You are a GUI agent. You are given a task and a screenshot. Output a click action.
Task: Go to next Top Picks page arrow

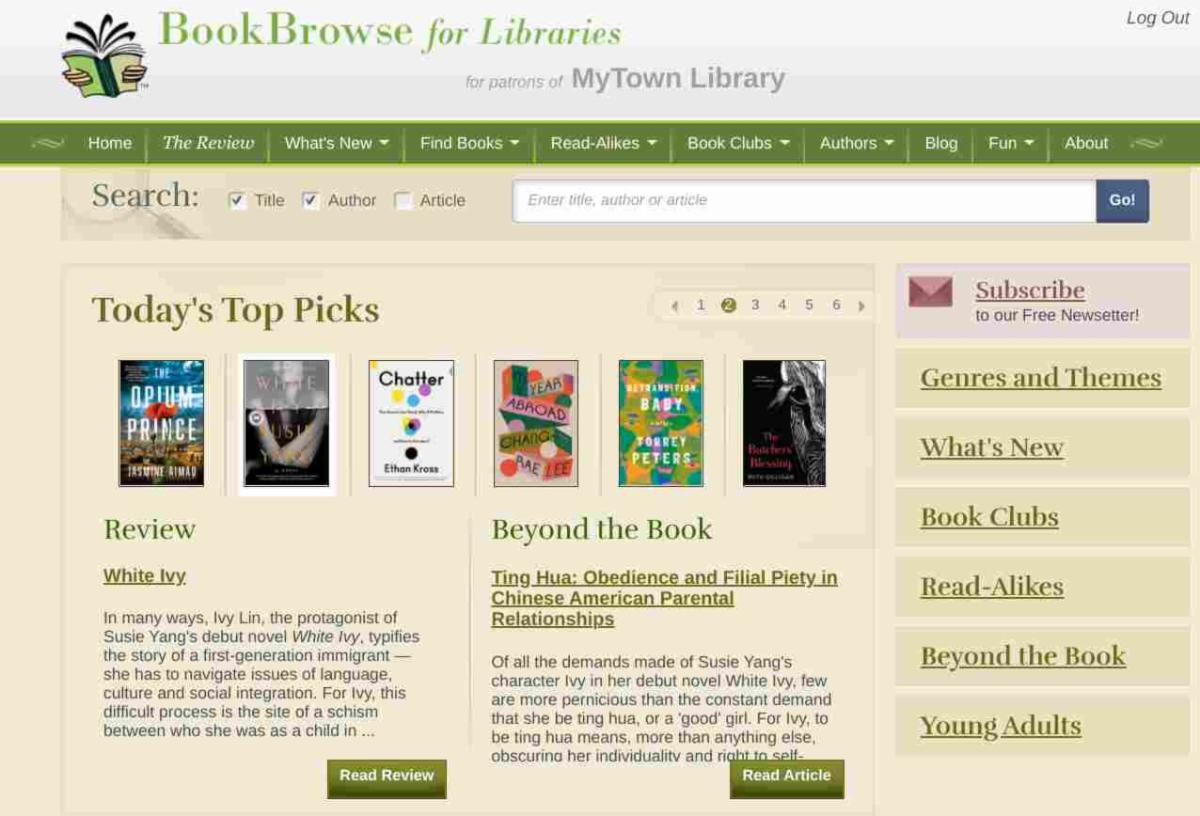point(862,306)
